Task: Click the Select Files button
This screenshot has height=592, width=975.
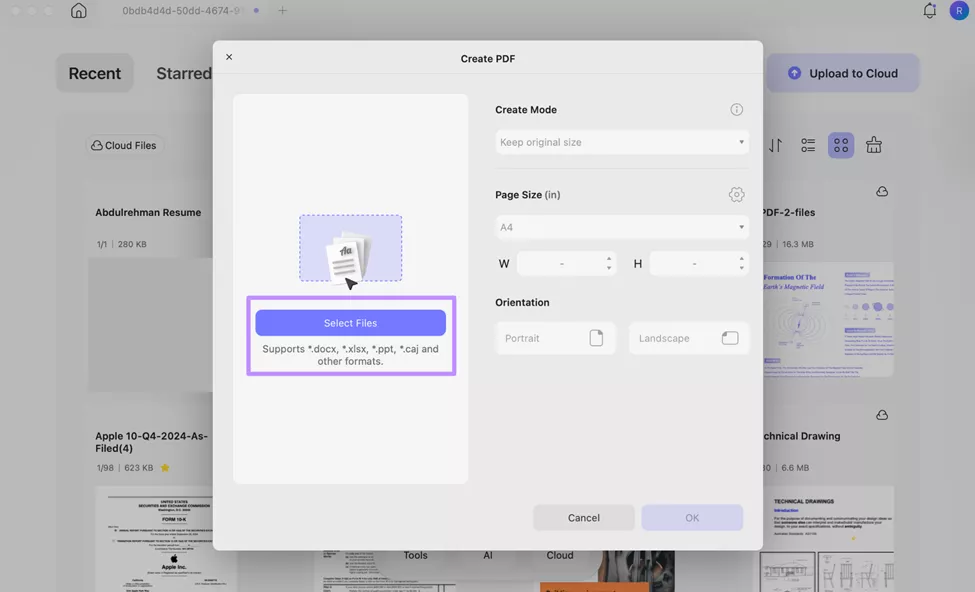Action: [351, 322]
